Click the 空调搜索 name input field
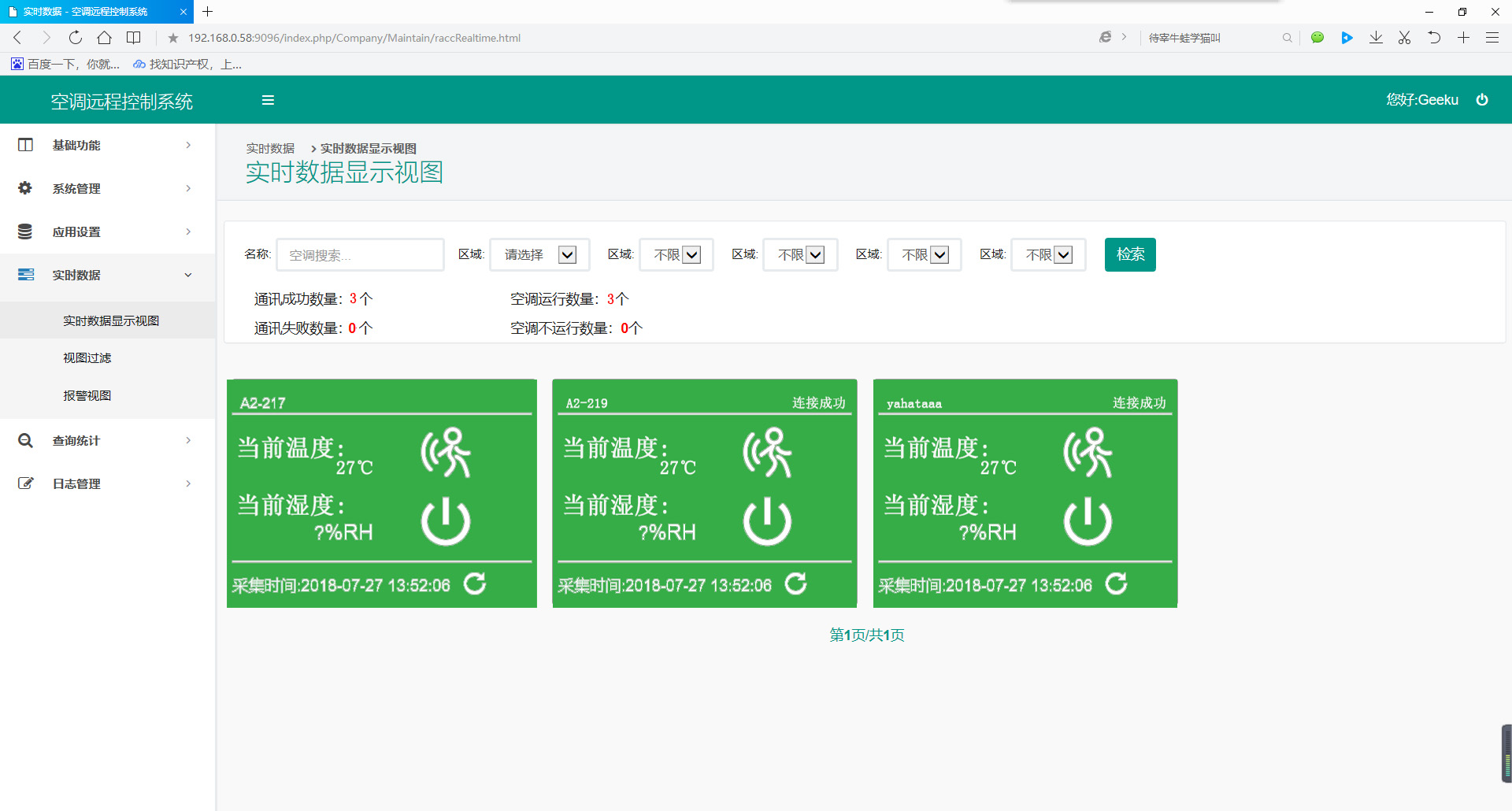The image size is (1512, 811). click(x=360, y=255)
